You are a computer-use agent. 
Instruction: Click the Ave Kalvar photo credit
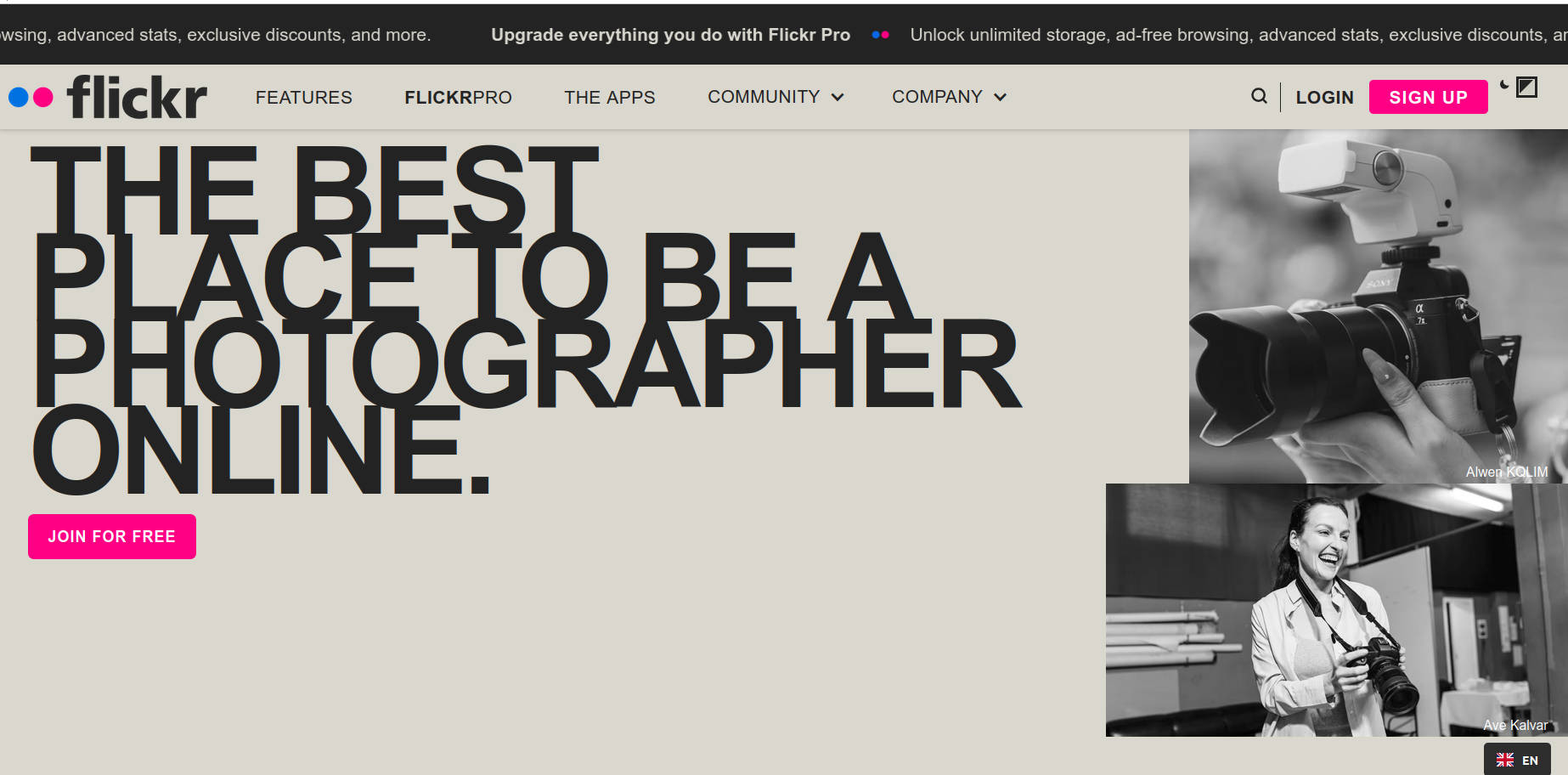click(x=1514, y=725)
